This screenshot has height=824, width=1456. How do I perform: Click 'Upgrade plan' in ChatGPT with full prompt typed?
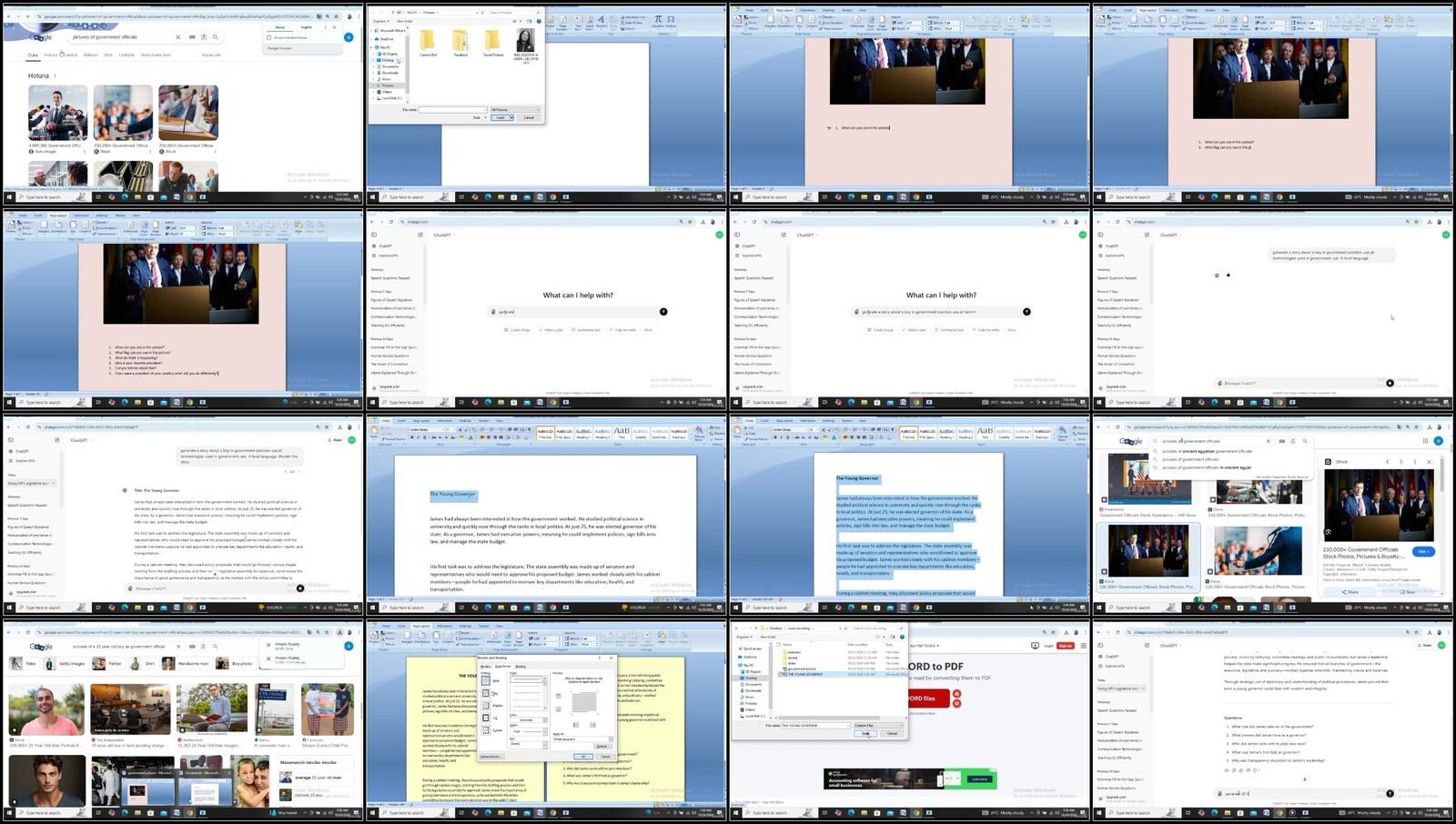tap(751, 388)
